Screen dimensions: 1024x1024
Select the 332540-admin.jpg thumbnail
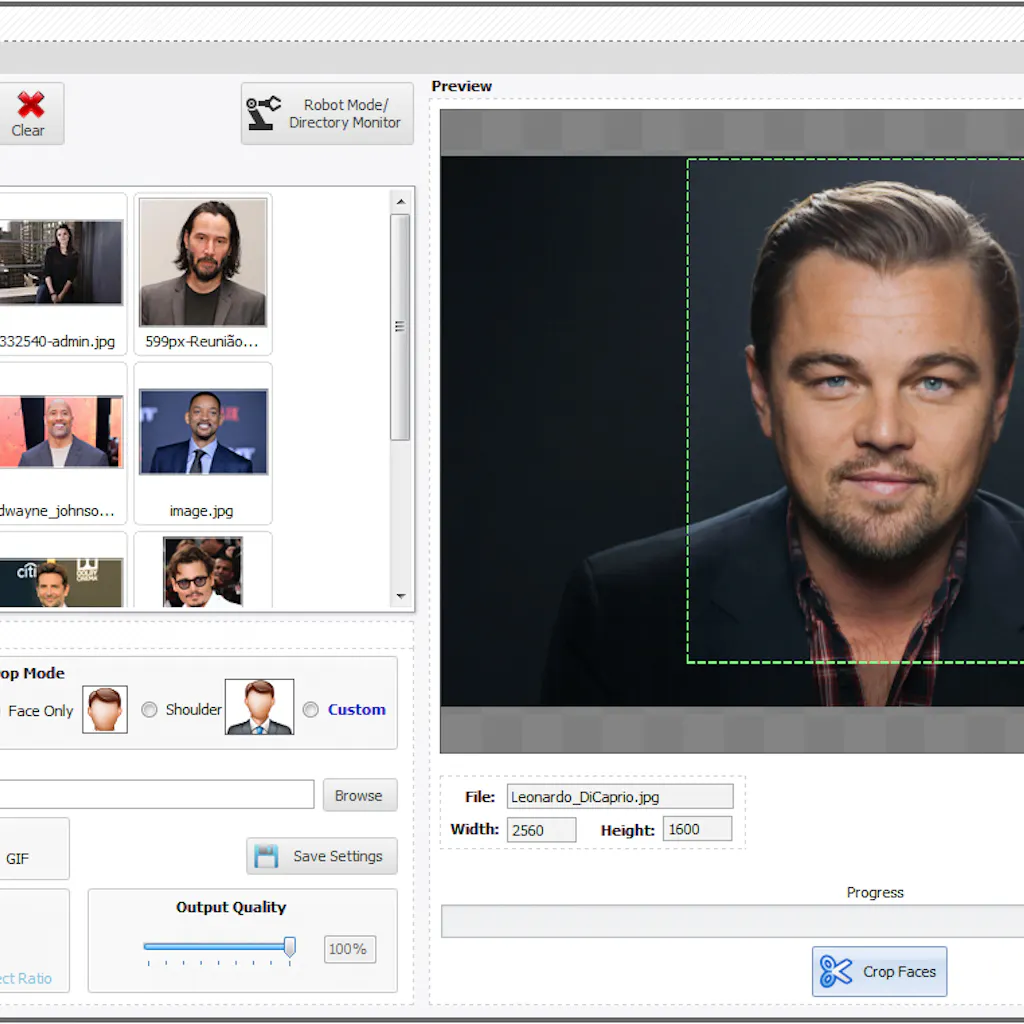[x=60, y=263]
